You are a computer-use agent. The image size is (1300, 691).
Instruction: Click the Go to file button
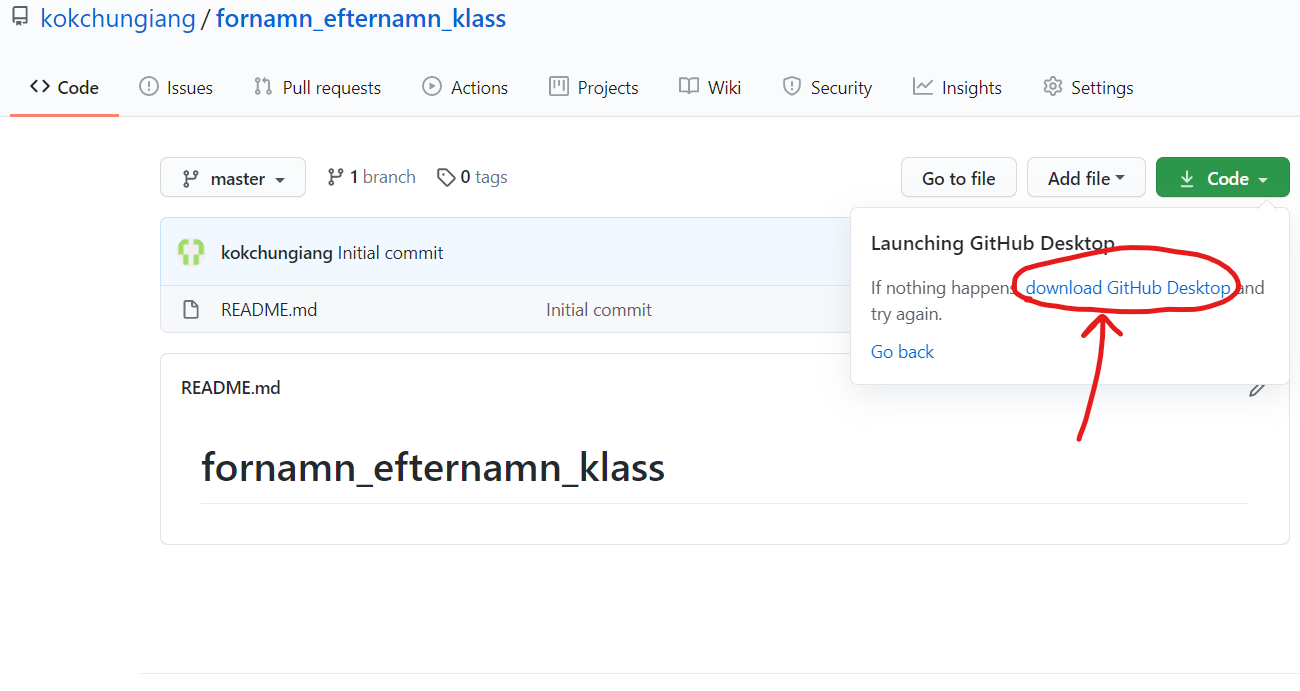pyautogui.click(x=959, y=178)
